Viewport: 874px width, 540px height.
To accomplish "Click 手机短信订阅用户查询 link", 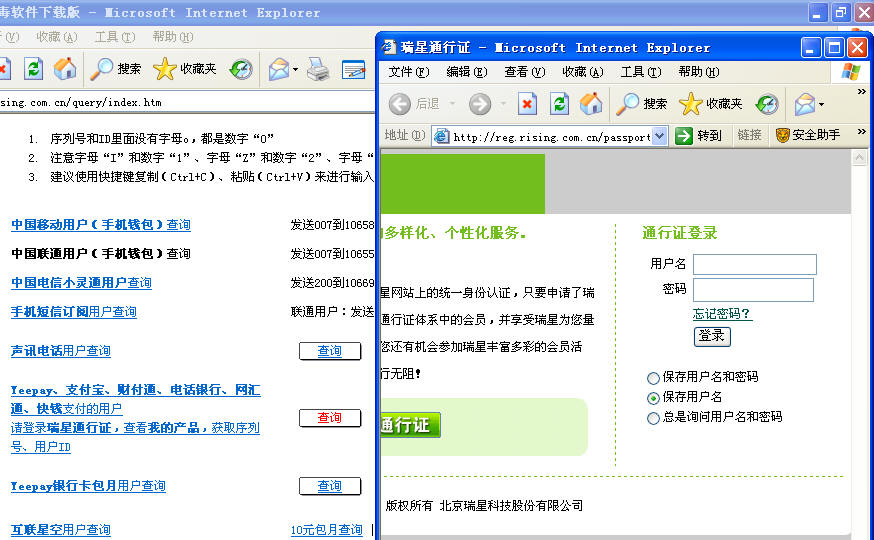I will pos(74,312).
